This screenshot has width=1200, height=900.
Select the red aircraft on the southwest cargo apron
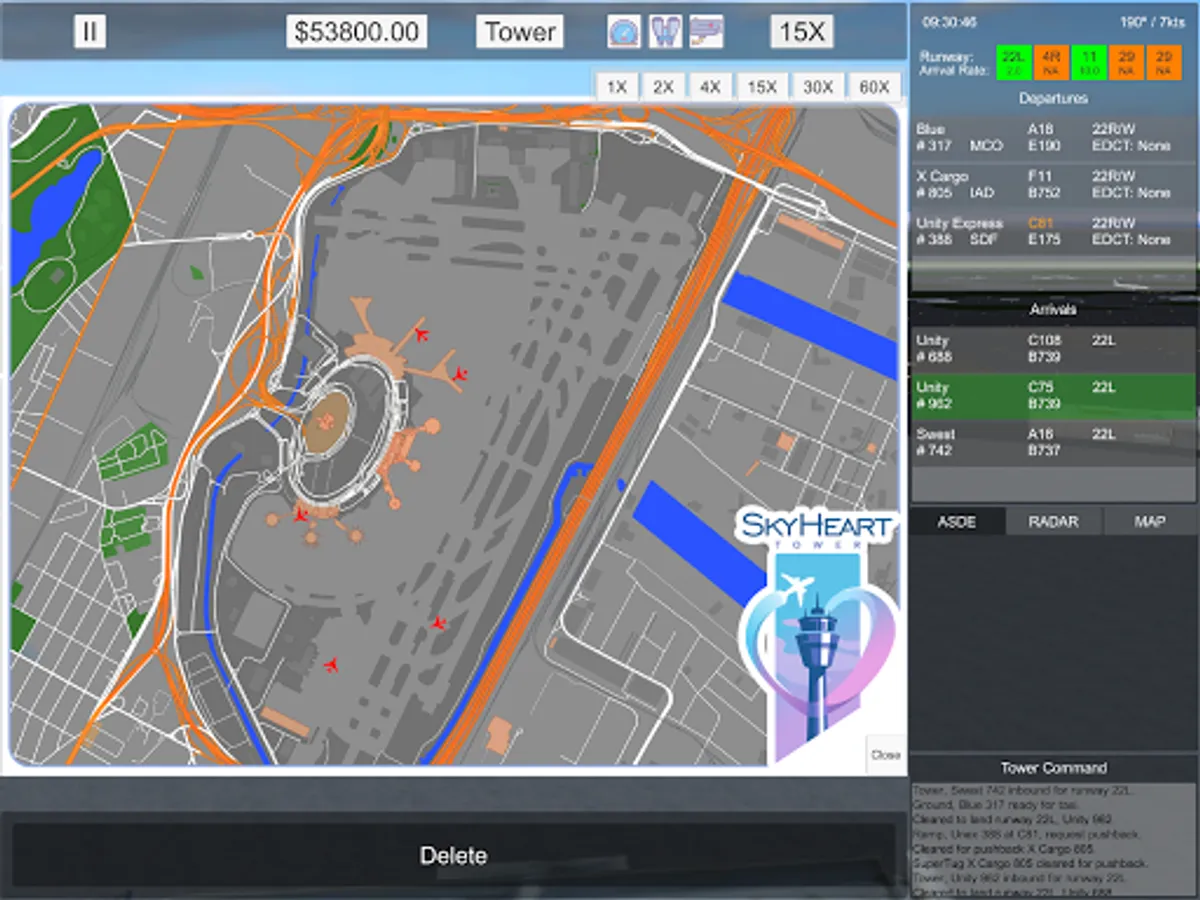coord(331,664)
